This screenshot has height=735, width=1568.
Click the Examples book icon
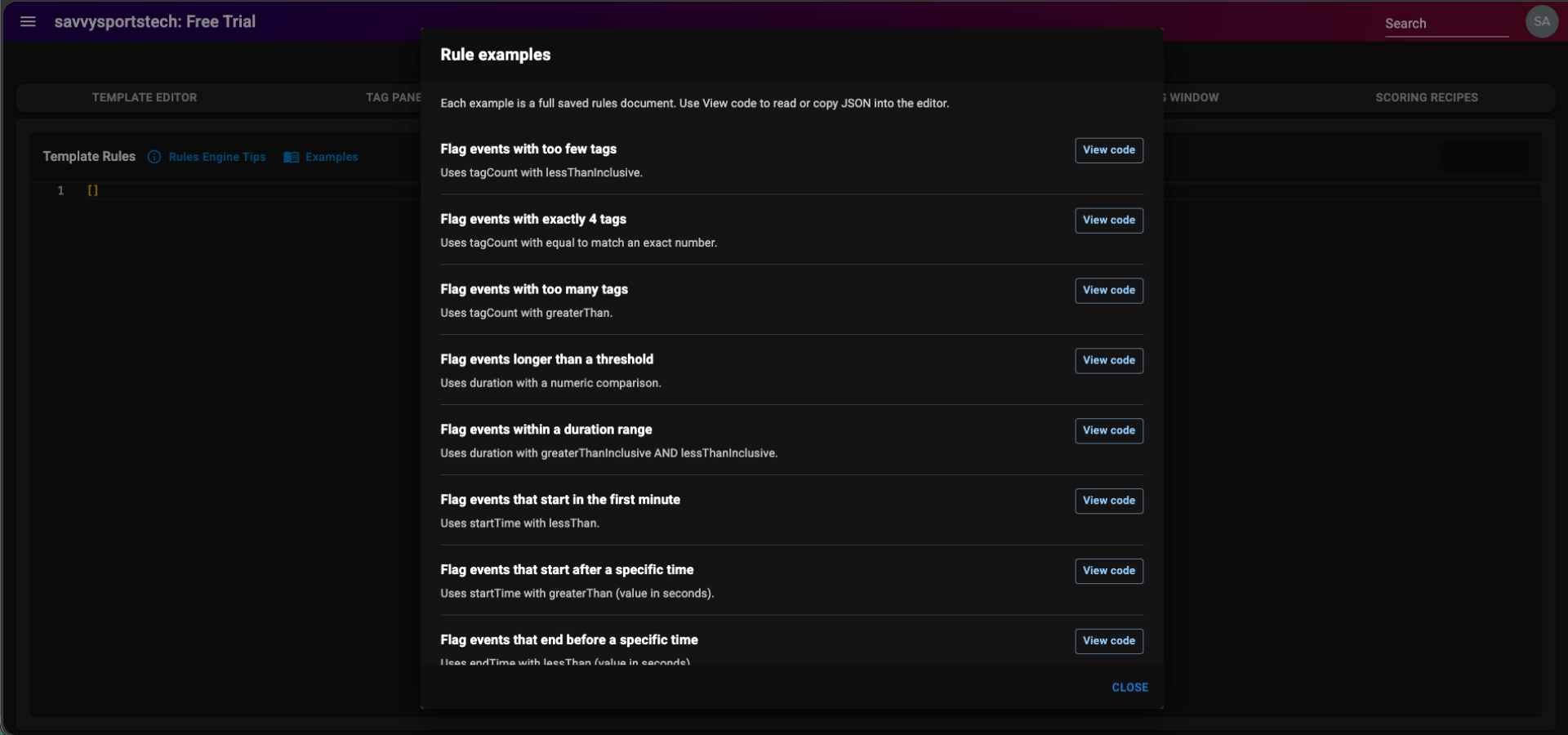291,157
